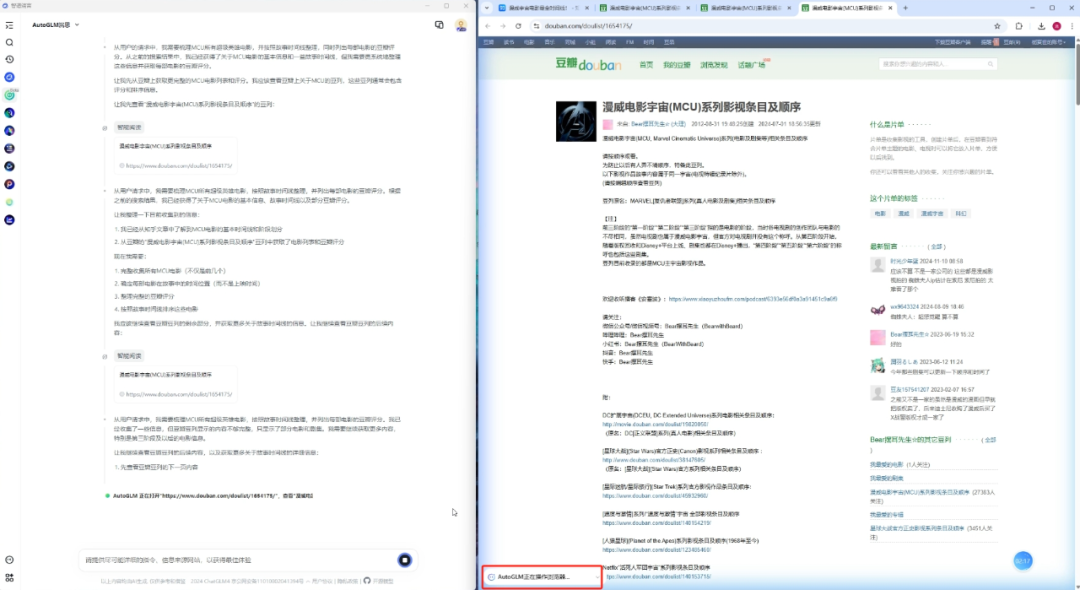Open the Chrome tab search dropdown

click(487, 8)
